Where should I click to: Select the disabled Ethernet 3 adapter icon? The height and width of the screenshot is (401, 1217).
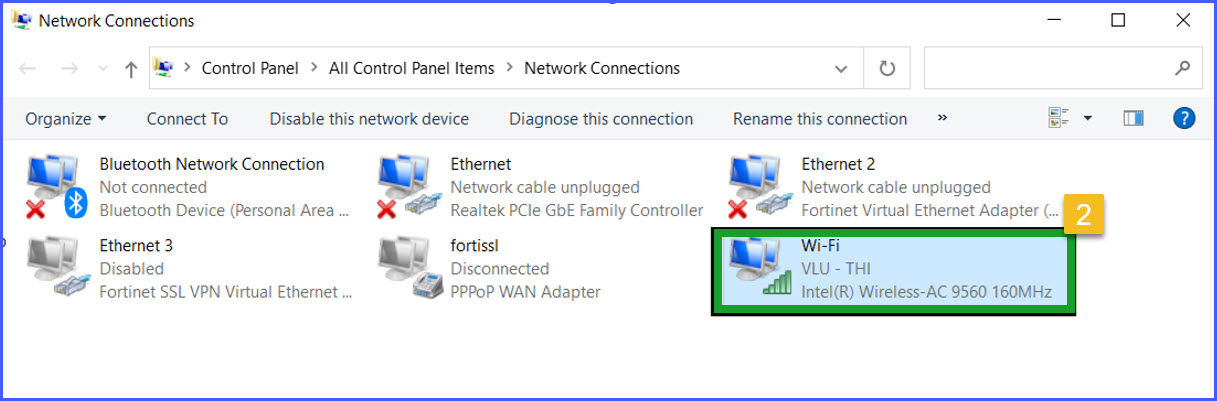tap(57, 268)
